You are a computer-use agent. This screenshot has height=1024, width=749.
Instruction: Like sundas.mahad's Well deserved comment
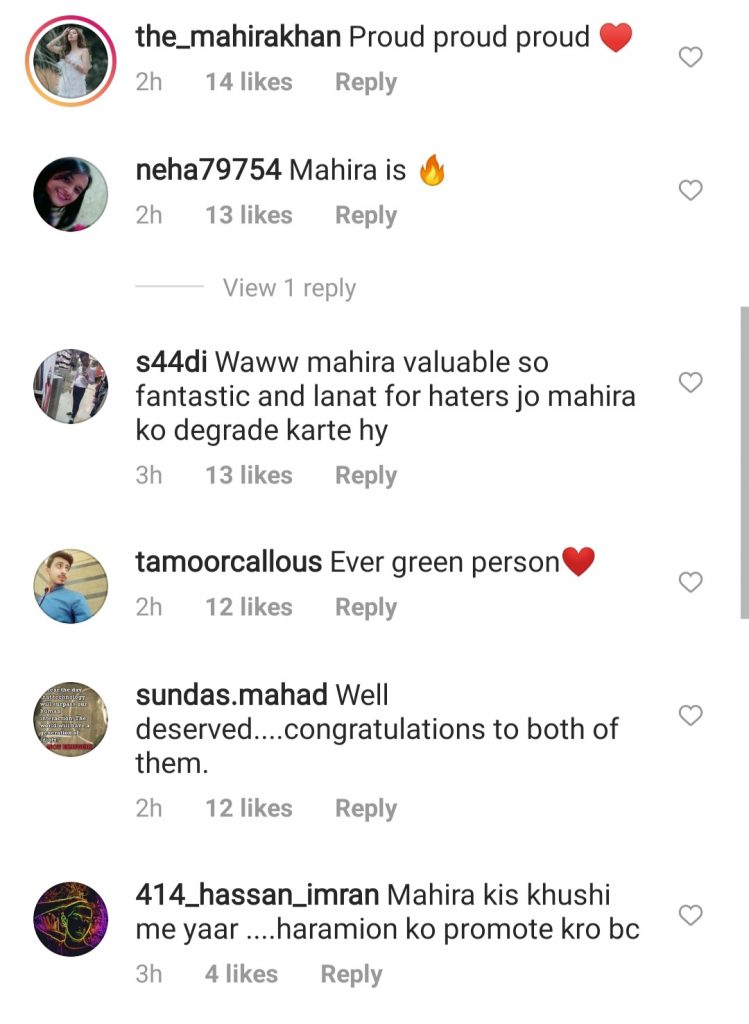point(690,716)
